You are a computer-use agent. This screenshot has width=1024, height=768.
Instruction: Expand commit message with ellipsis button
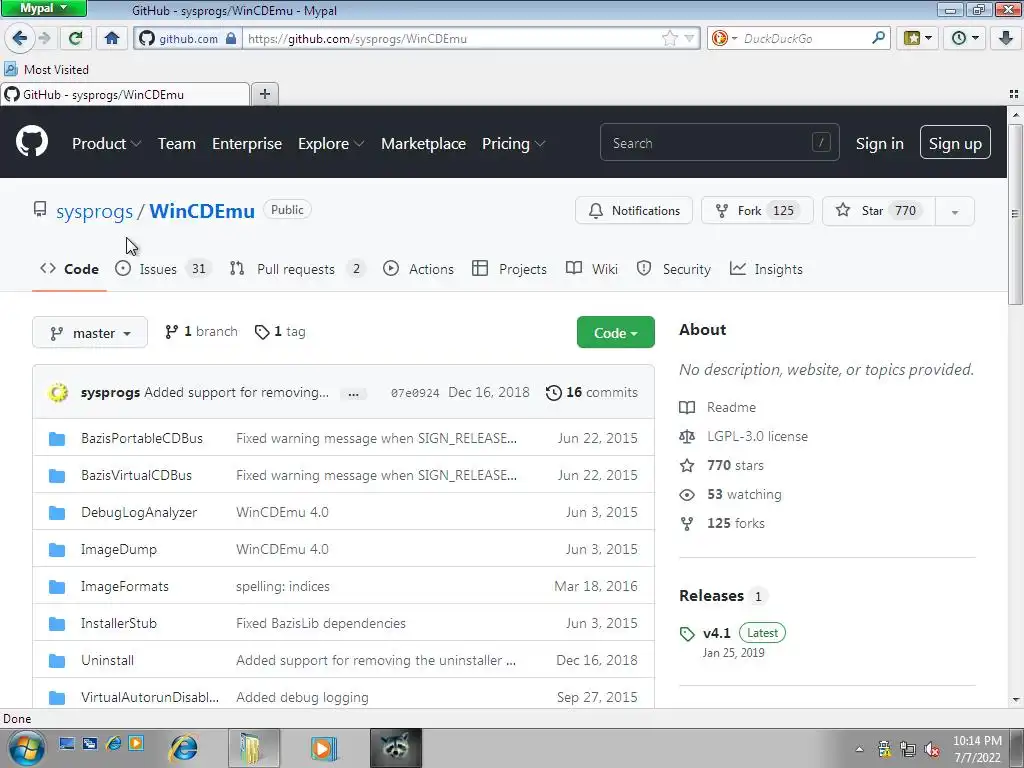[353, 394]
